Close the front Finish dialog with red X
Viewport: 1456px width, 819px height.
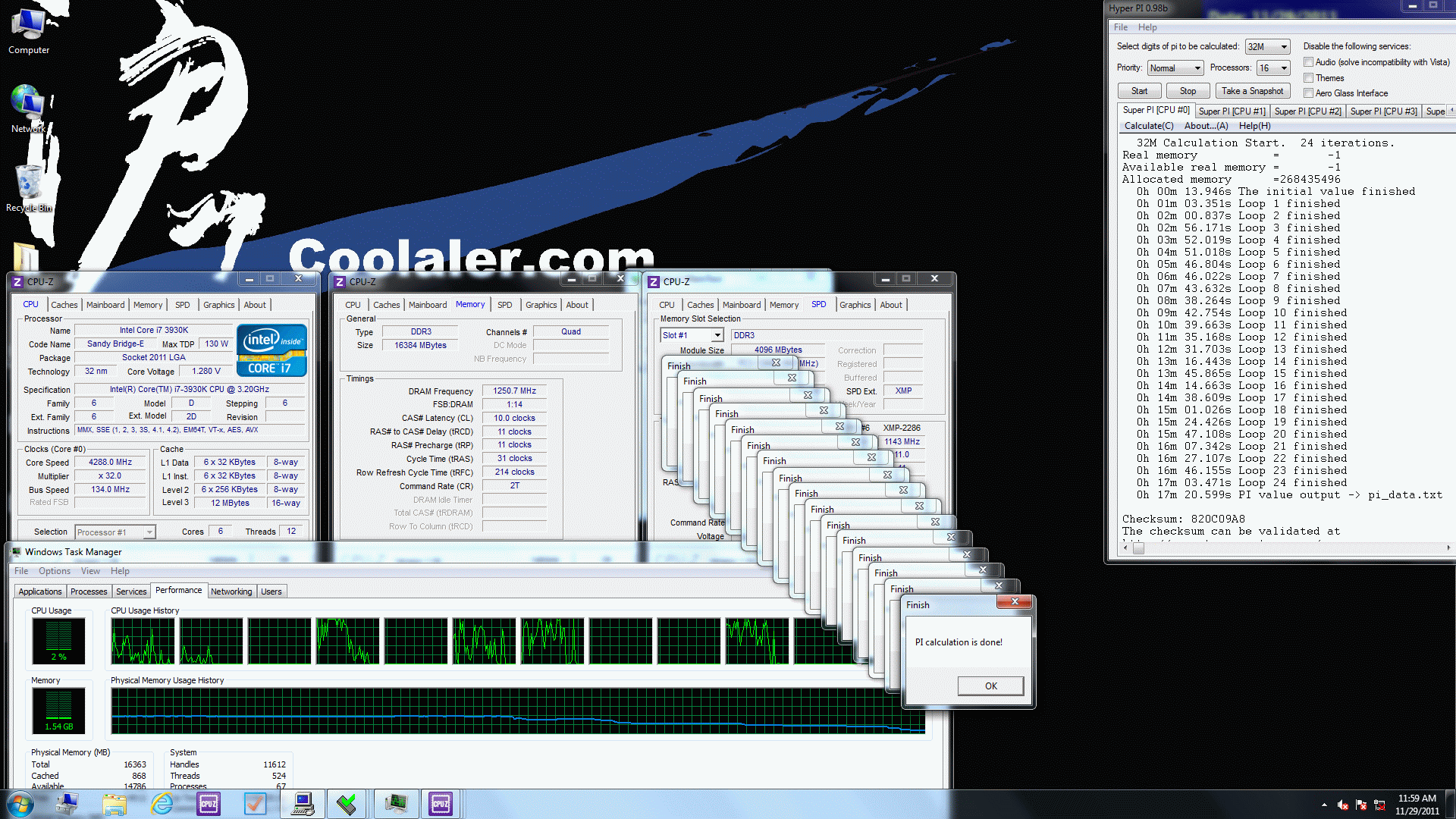coord(1015,602)
